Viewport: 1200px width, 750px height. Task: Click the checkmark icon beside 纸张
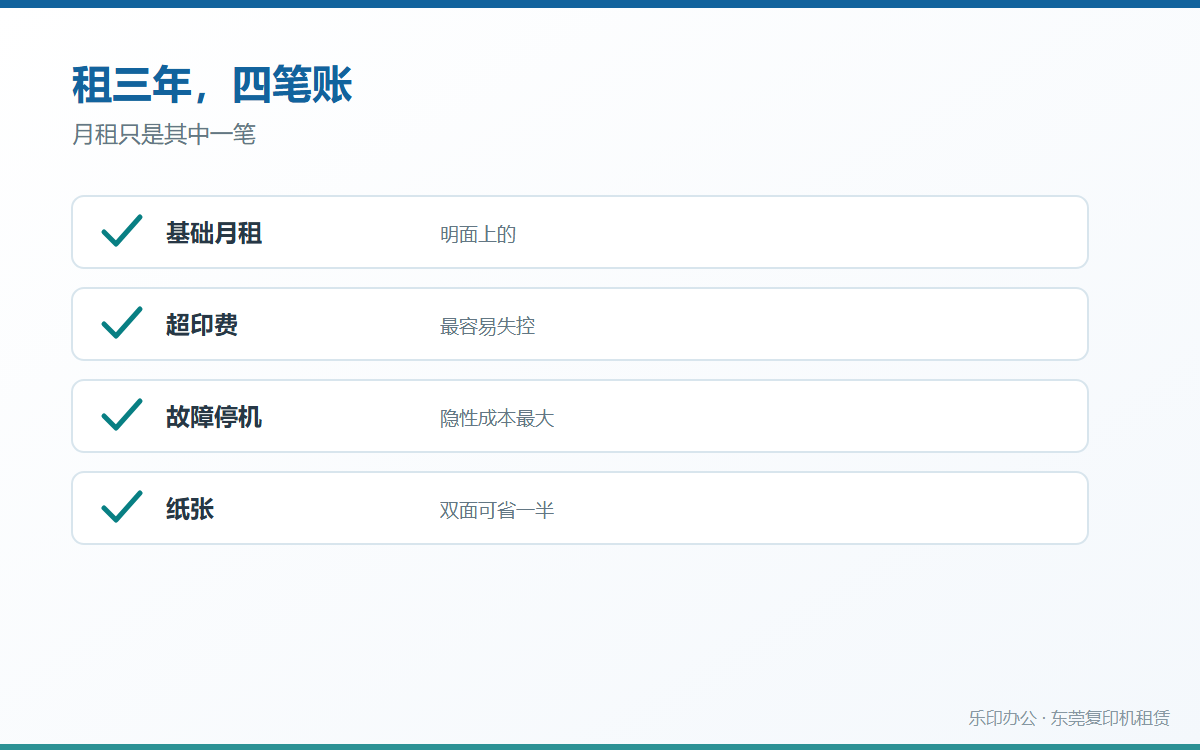coord(122,507)
